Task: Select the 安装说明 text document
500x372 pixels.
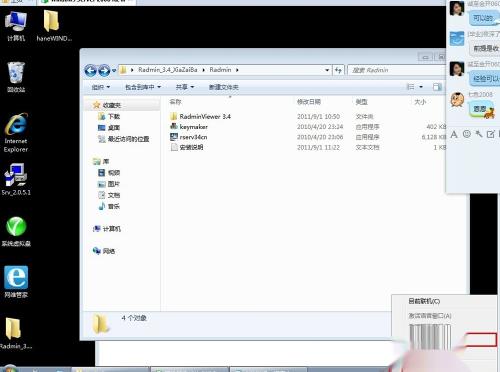Action: click(187, 147)
